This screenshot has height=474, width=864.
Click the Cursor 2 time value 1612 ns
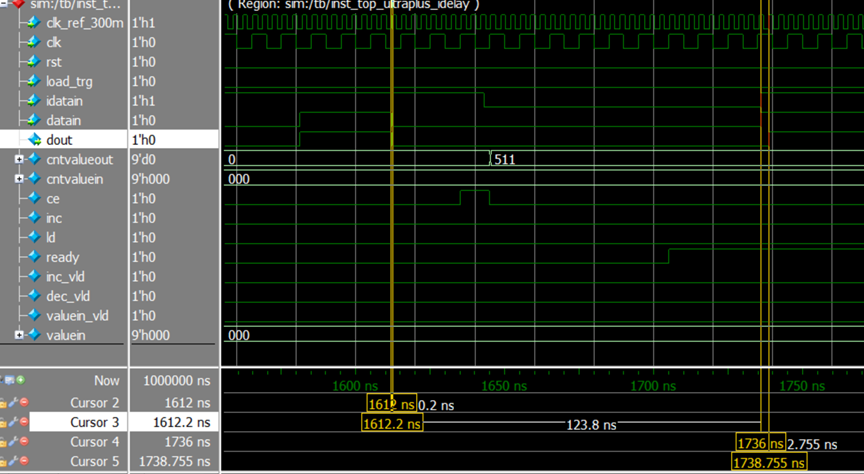[x=187, y=403]
